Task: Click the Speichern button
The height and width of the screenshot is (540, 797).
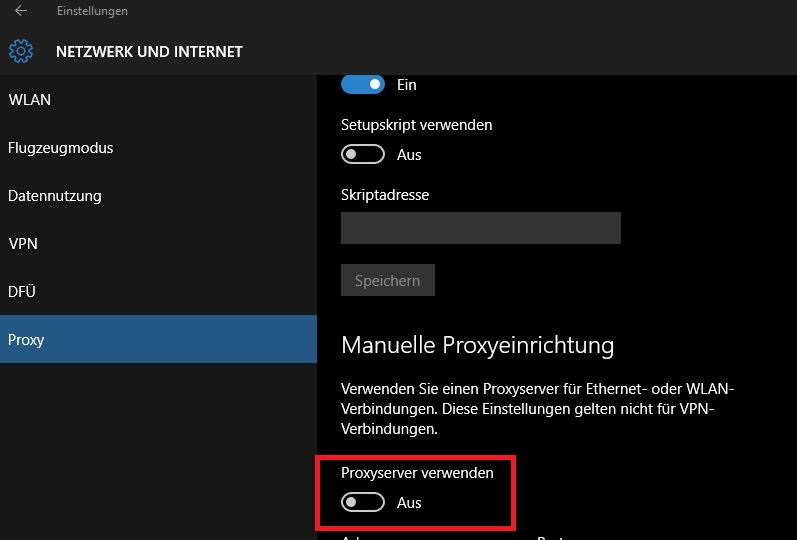Action: [x=388, y=280]
